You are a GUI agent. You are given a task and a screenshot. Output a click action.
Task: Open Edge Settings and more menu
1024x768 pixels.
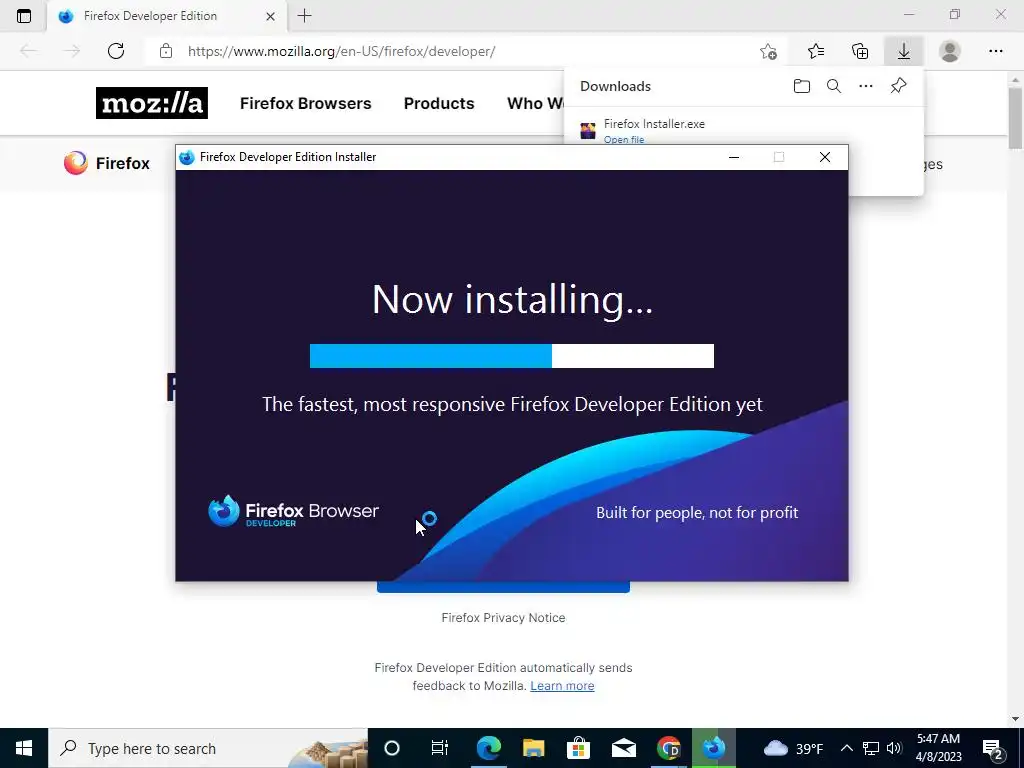coord(995,51)
